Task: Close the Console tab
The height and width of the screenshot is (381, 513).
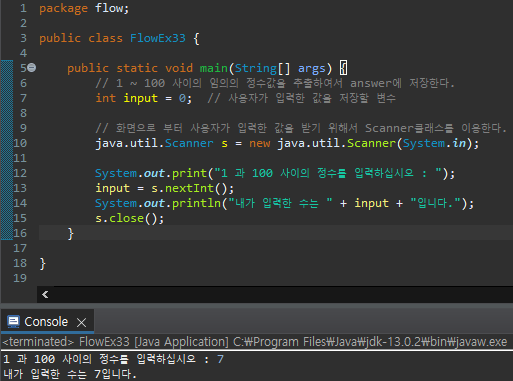Action: [81, 322]
